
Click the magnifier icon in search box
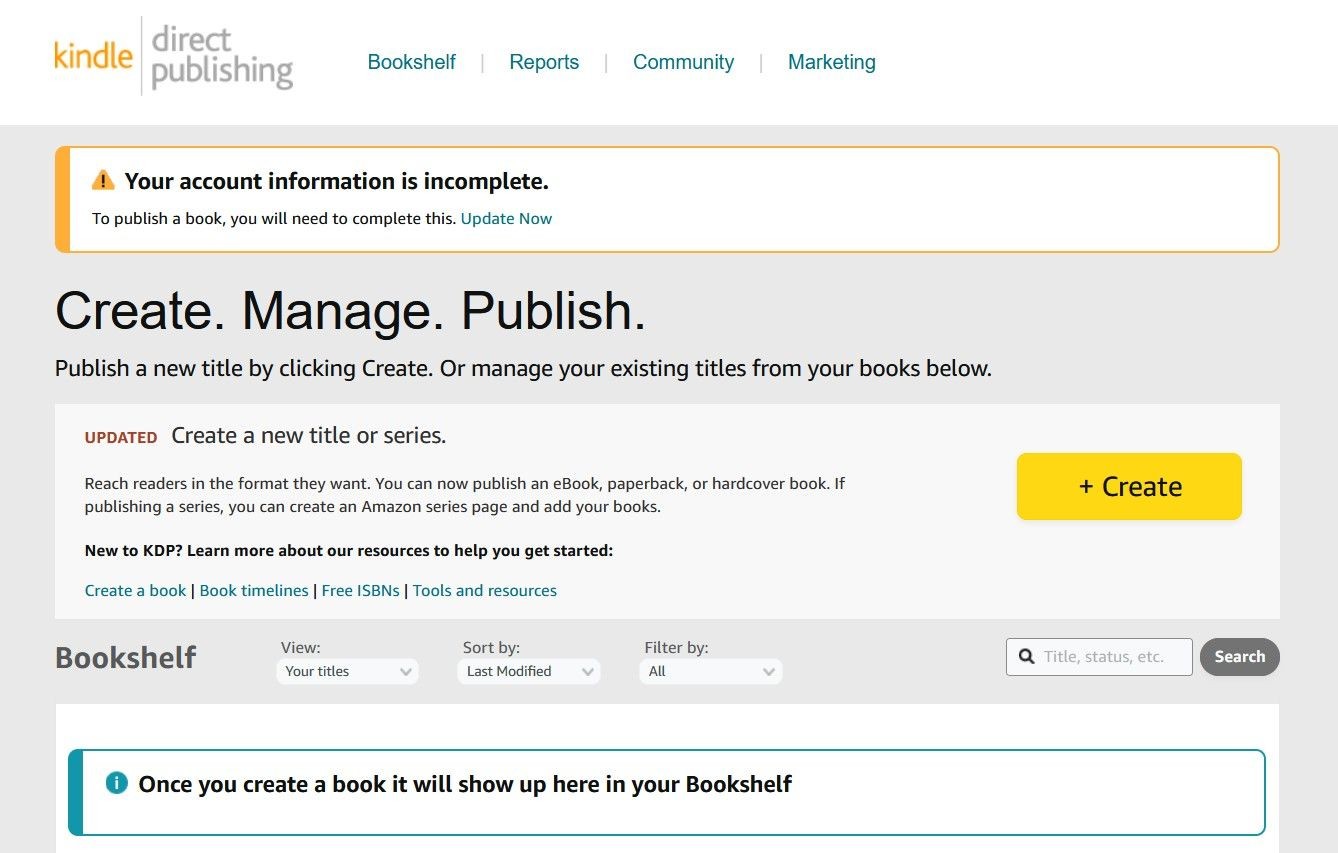click(x=1026, y=657)
